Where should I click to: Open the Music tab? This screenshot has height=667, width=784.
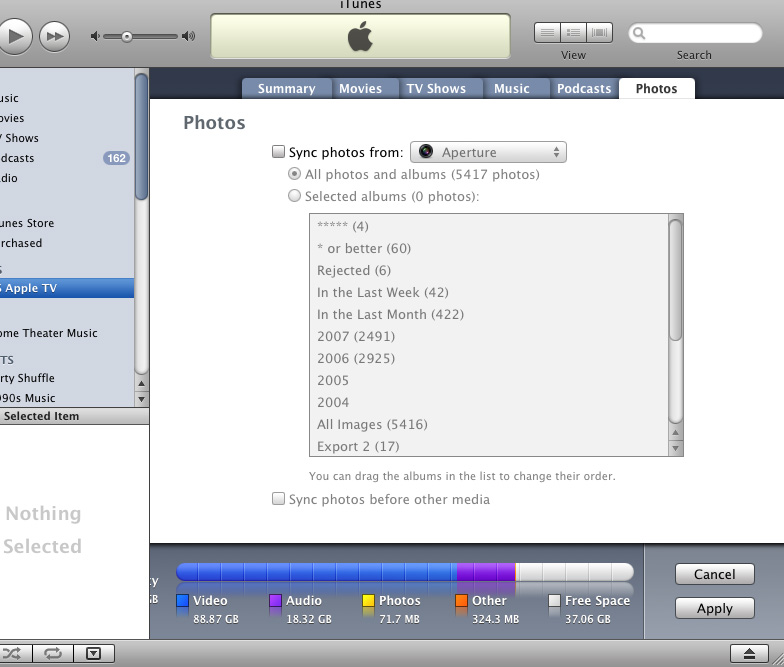coord(512,88)
